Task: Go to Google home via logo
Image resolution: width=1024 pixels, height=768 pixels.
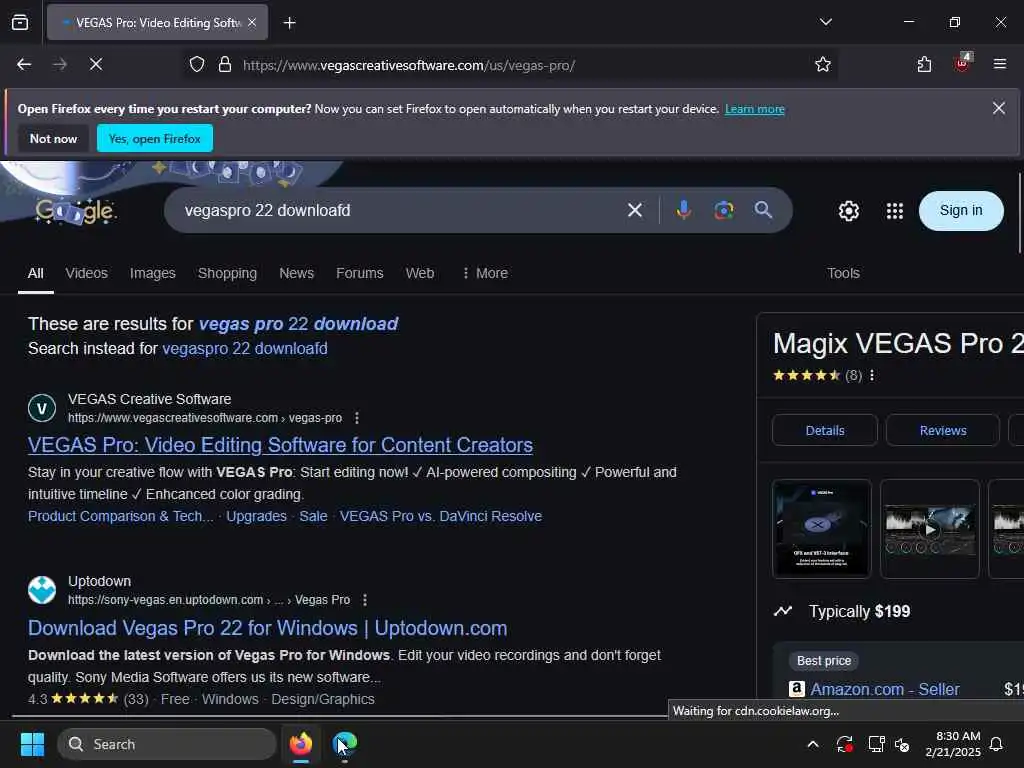Action: (x=75, y=210)
